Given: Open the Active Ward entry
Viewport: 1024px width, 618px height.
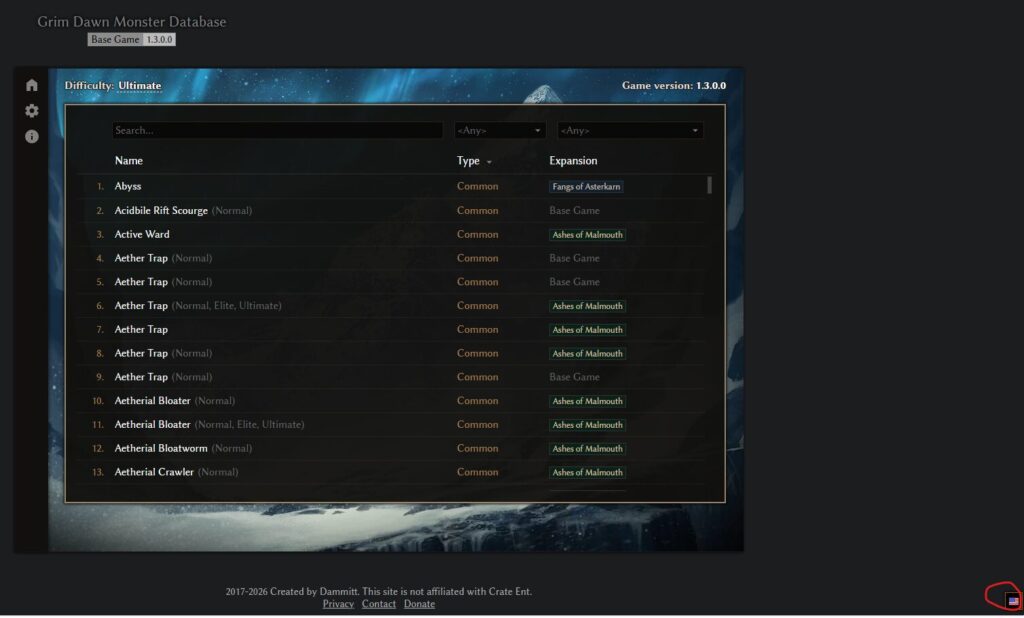Looking at the screenshot, I should 142,234.
